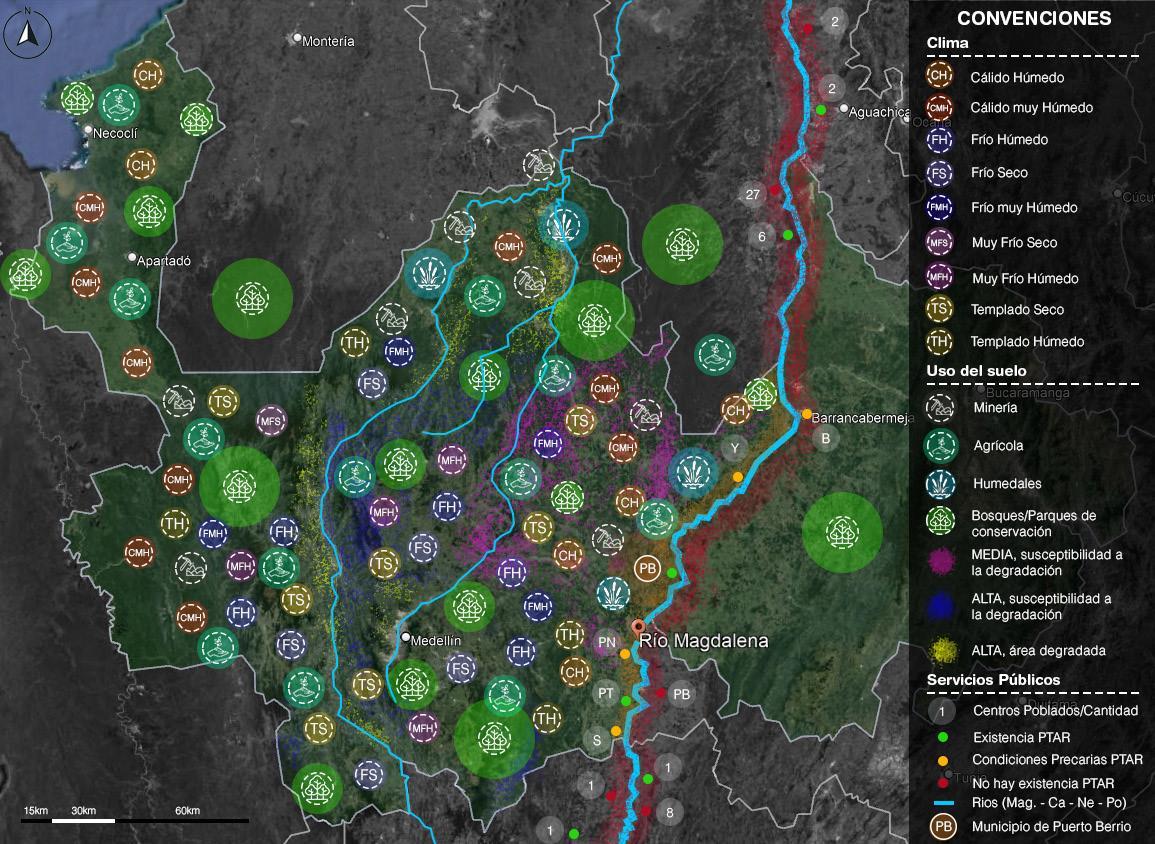Click the gray circle beside Centros Poblados/Cantidad

pyautogui.click(x=941, y=711)
